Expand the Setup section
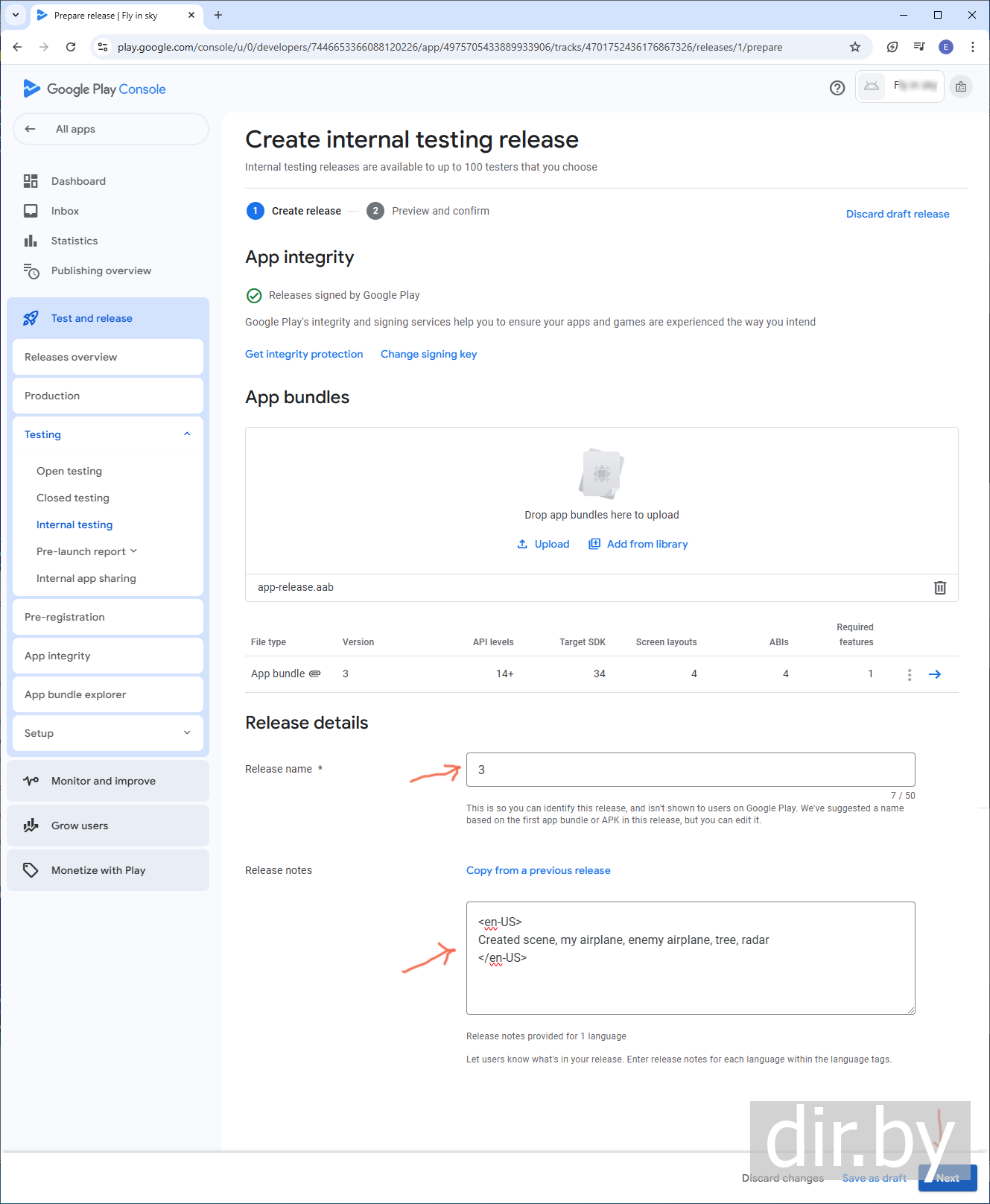Screen dimensions: 990x1204 [187, 733]
